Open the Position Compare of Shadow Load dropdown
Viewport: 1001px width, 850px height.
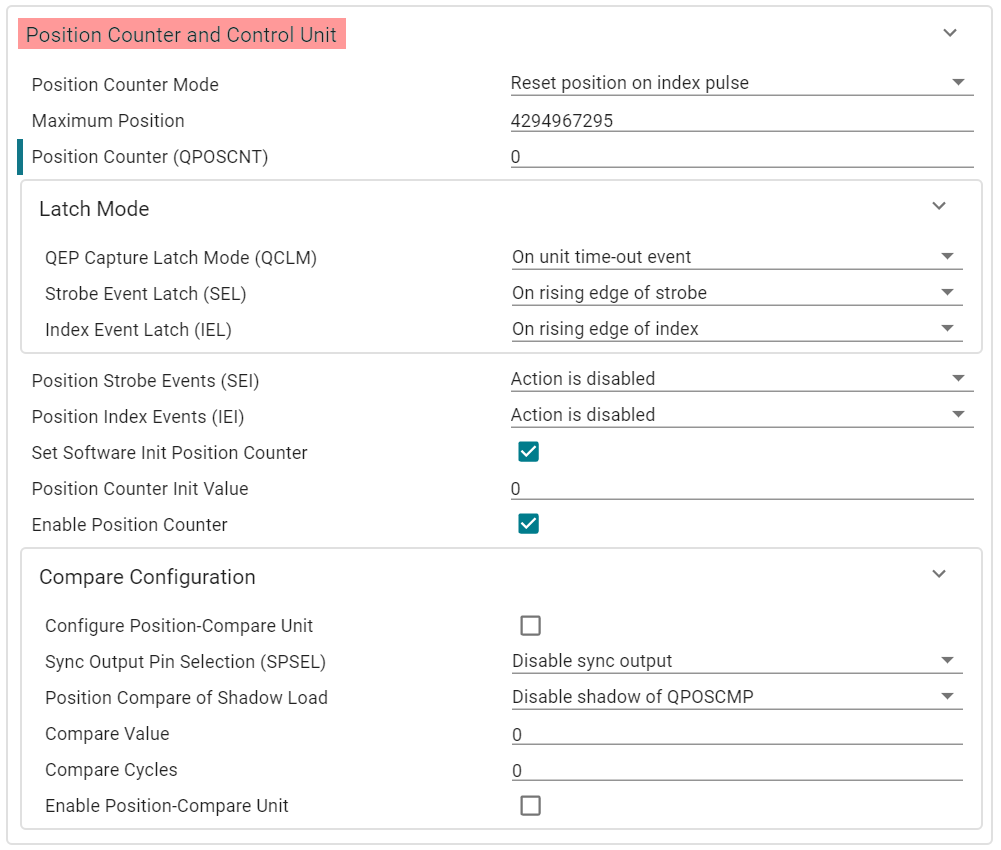[x=736, y=697]
